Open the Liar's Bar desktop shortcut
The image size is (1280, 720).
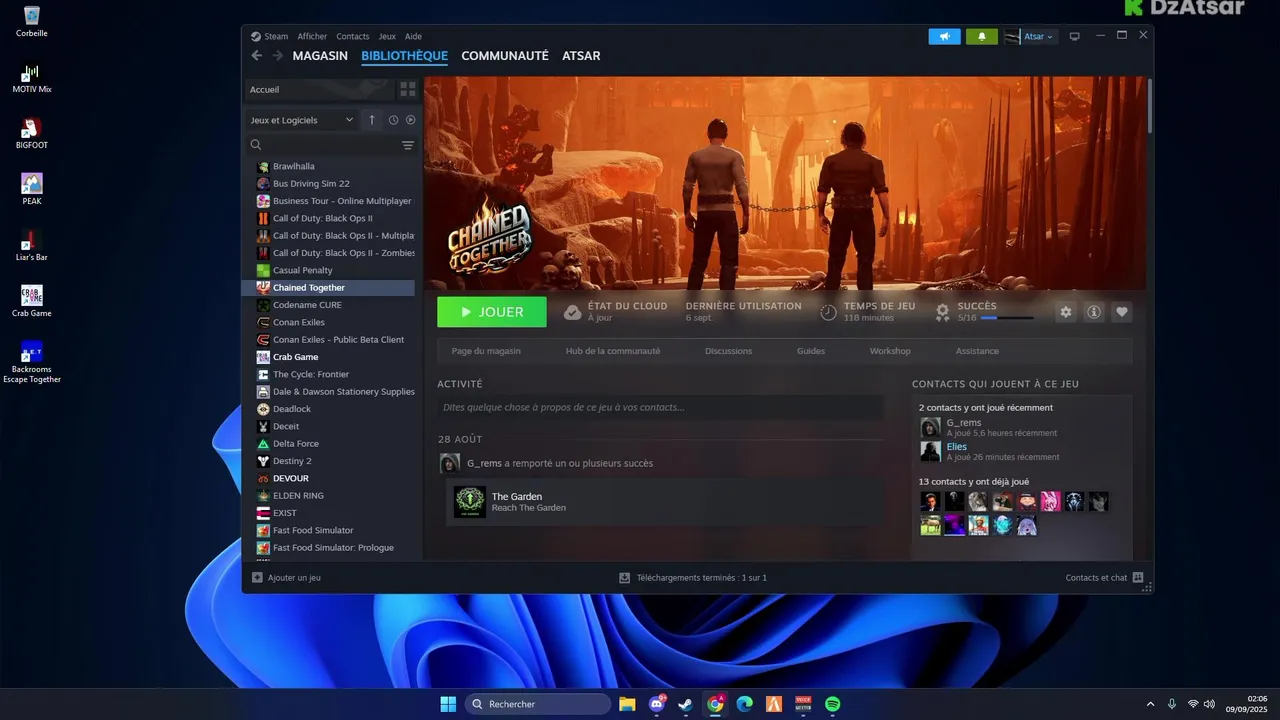point(32,246)
